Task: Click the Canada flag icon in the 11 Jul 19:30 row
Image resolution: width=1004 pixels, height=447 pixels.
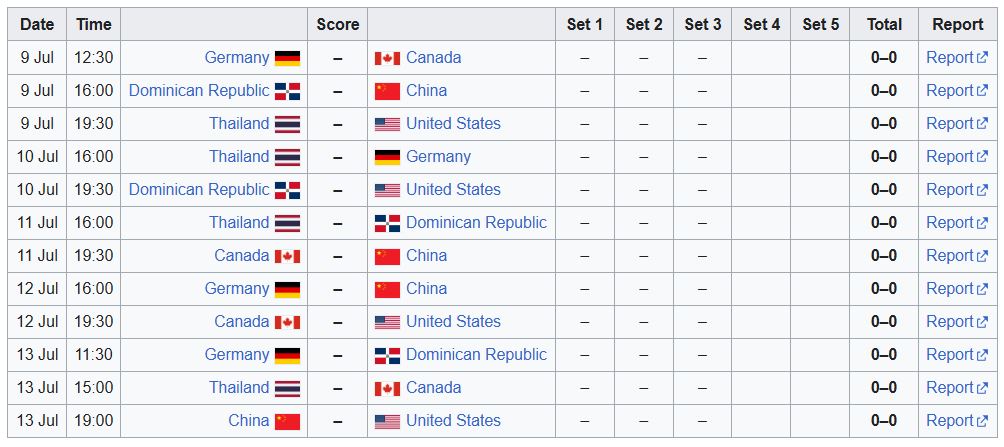Action: tap(287, 256)
